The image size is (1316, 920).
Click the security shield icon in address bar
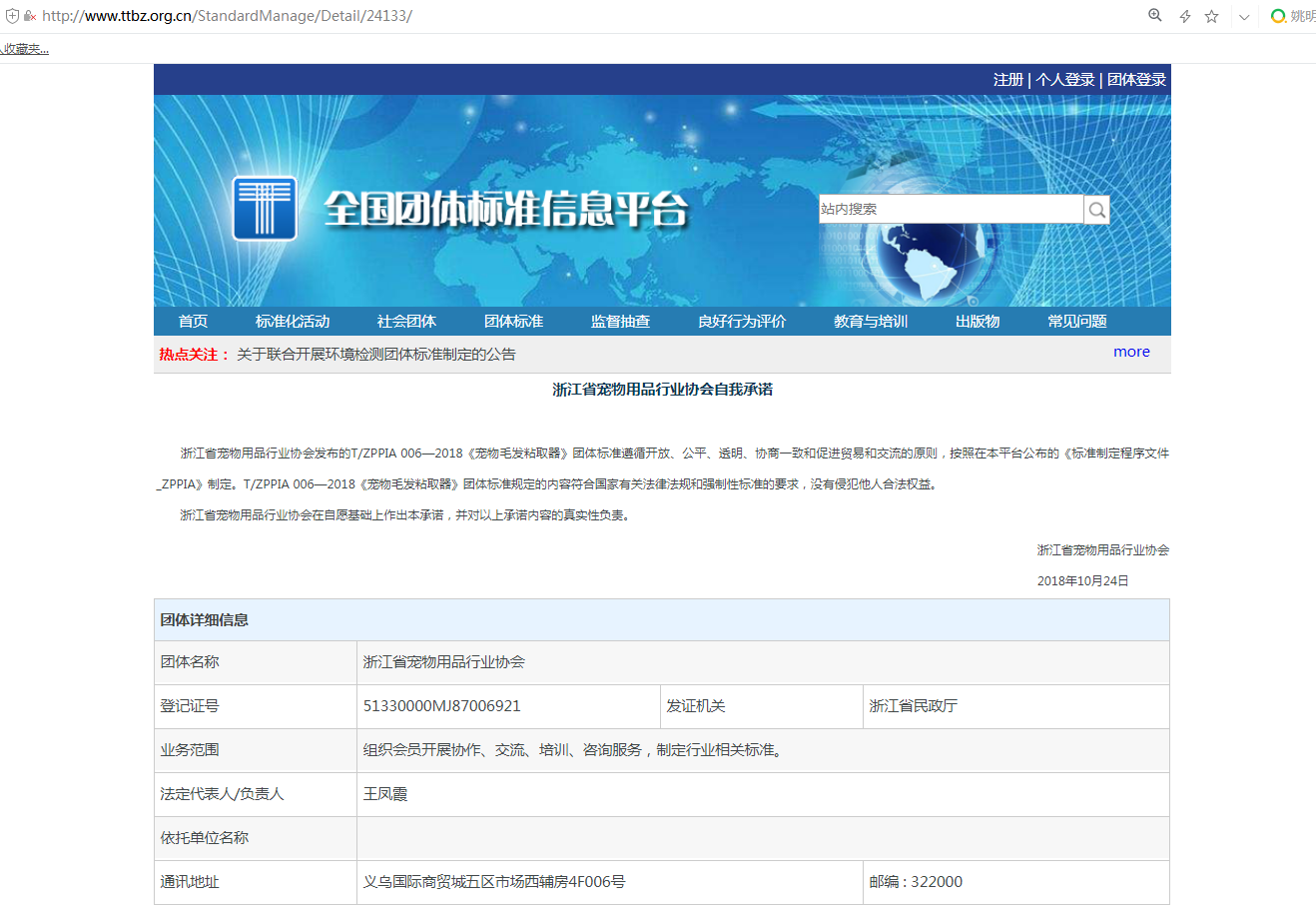coord(12,16)
